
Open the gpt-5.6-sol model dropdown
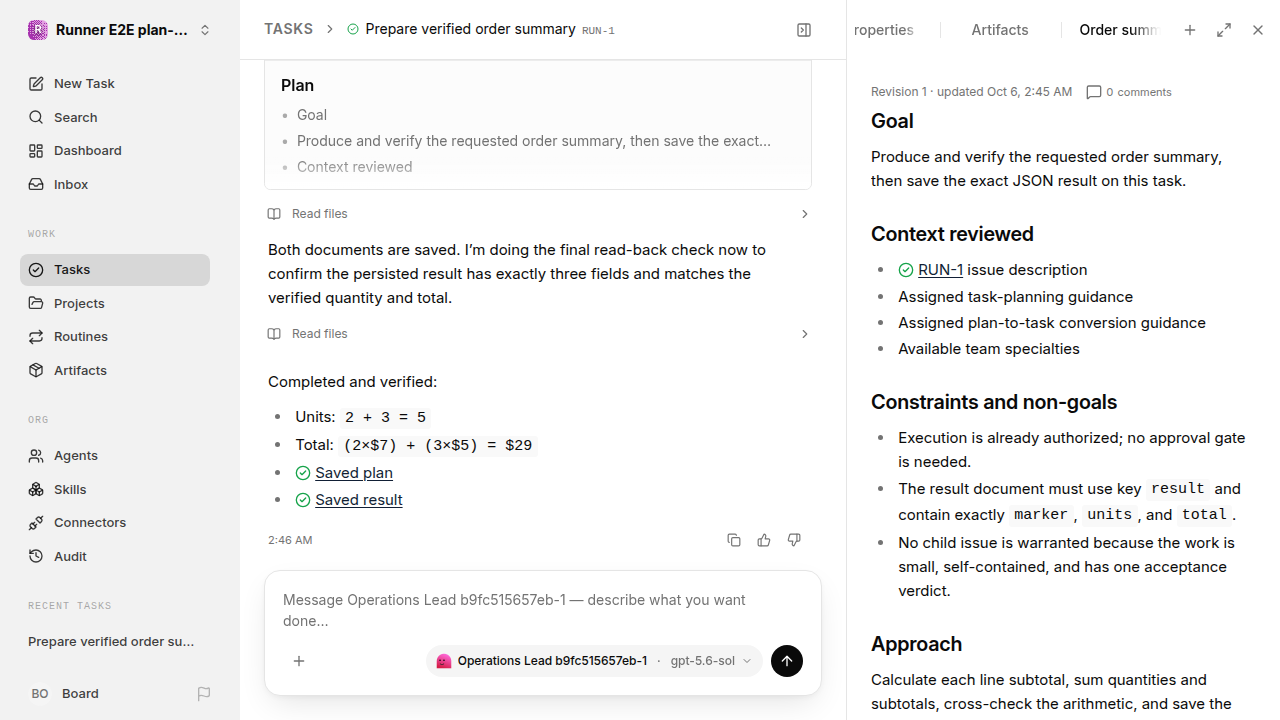[711, 661]
